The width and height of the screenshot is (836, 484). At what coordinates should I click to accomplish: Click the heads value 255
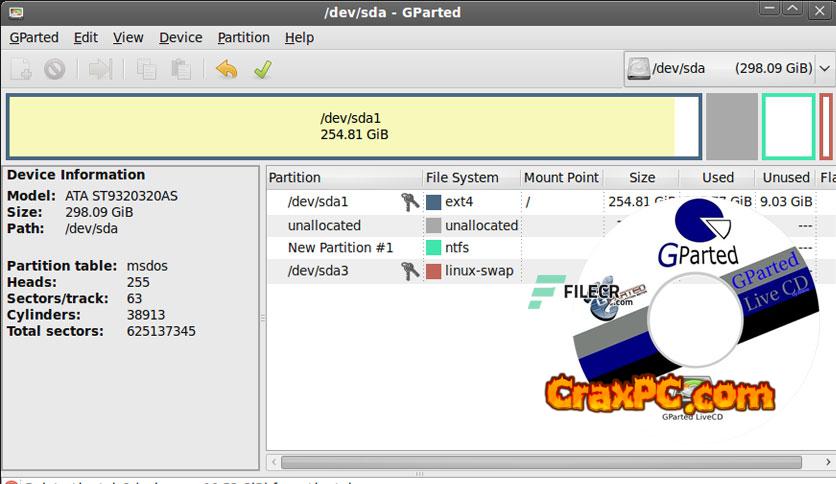pyautogui.click(x=138, y=282)
